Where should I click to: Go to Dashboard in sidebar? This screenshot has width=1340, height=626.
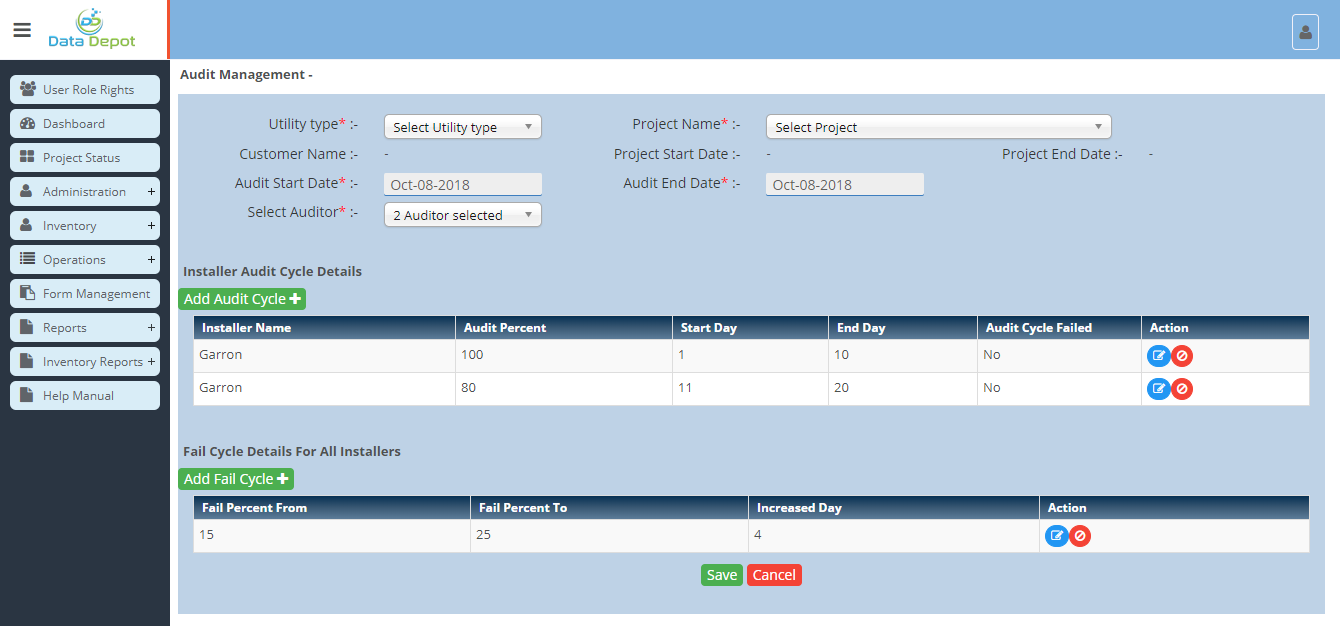[85, 124]
